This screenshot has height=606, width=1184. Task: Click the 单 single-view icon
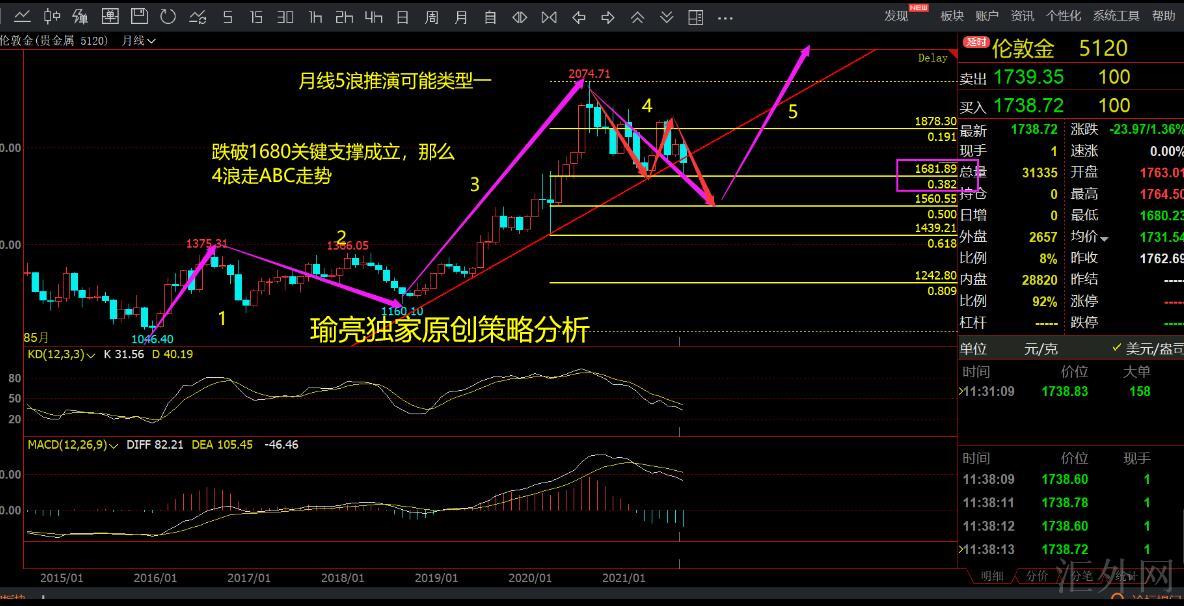pos(109,16)
